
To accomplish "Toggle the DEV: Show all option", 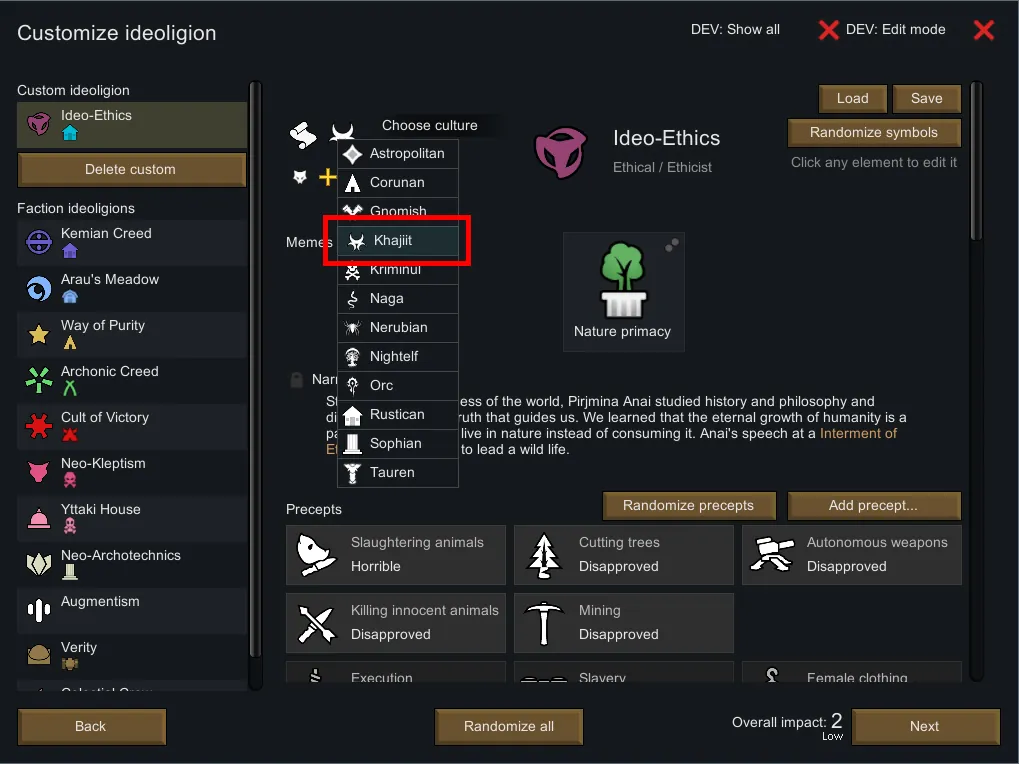I will point(735,30).
